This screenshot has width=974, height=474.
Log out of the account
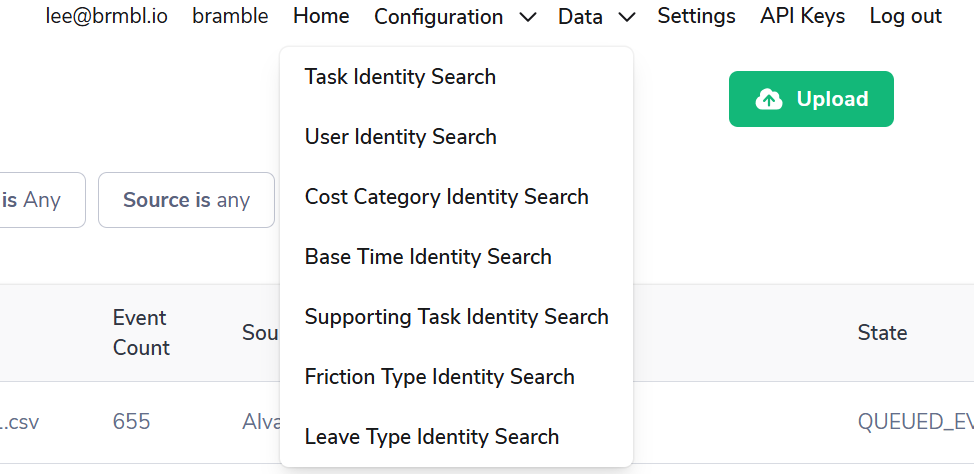(905, 16)
